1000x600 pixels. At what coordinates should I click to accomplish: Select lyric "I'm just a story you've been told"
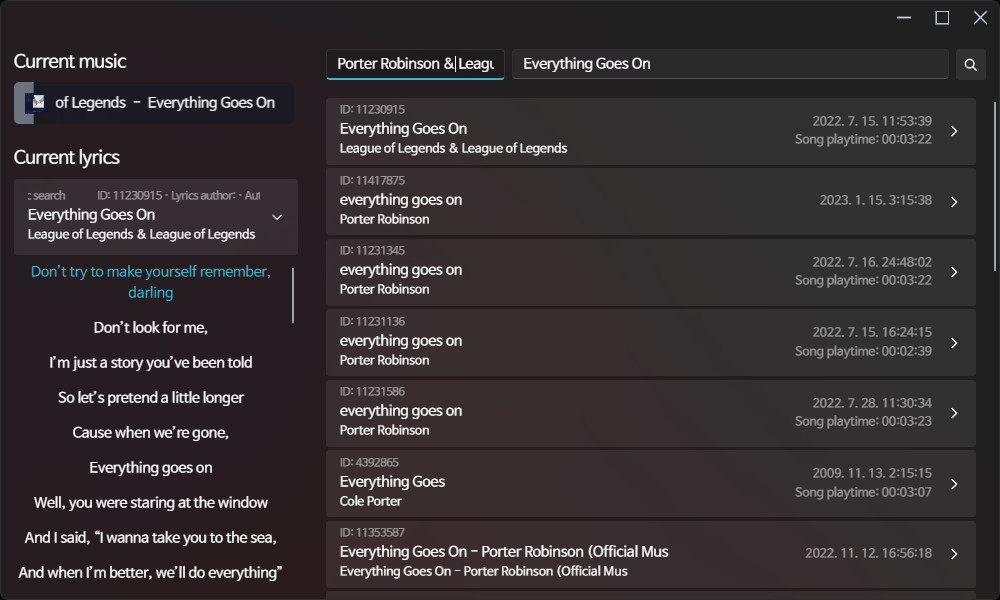pos(151,362)
